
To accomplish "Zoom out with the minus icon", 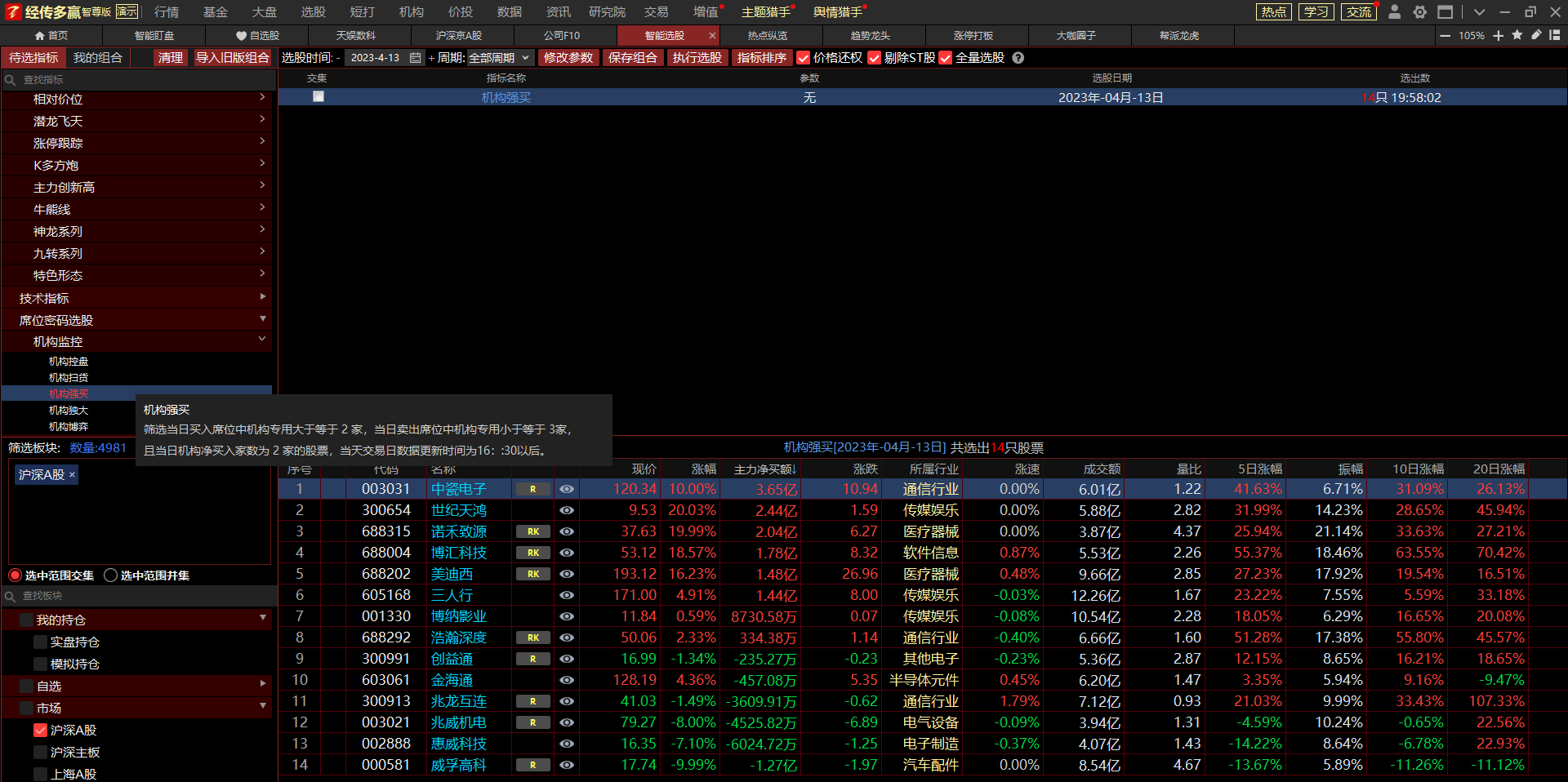I will click(x=1445, y=36).
